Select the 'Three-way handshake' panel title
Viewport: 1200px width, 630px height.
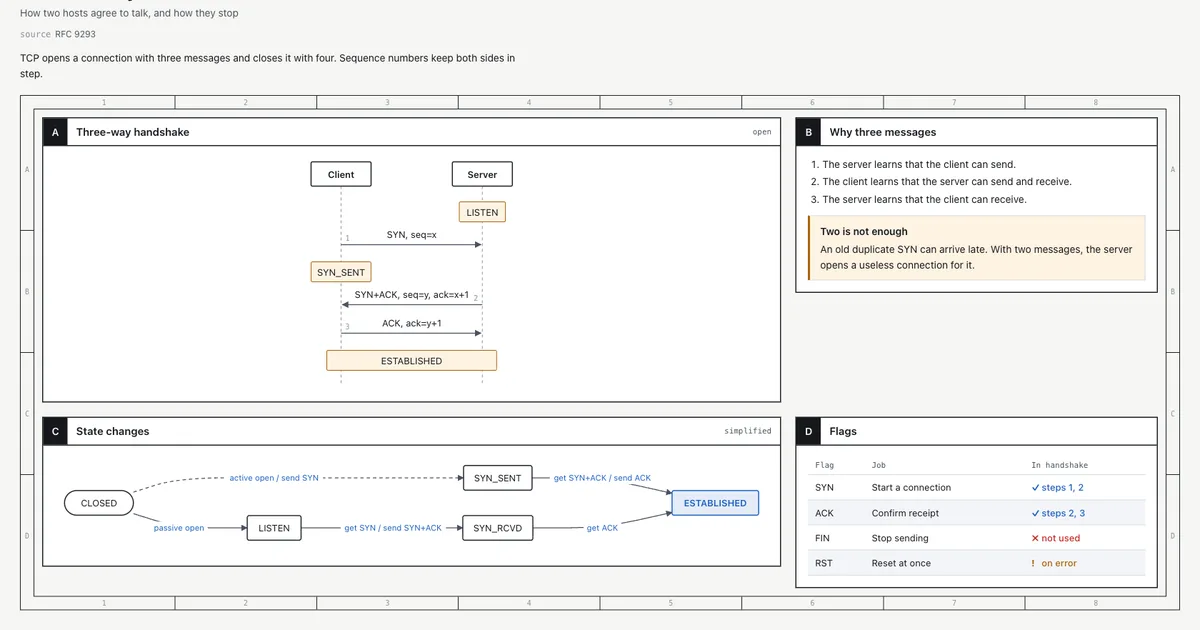[x=132, y=132]
